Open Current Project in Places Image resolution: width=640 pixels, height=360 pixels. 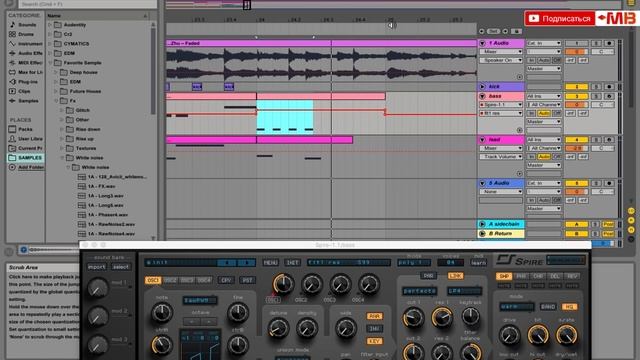(25, 148)
